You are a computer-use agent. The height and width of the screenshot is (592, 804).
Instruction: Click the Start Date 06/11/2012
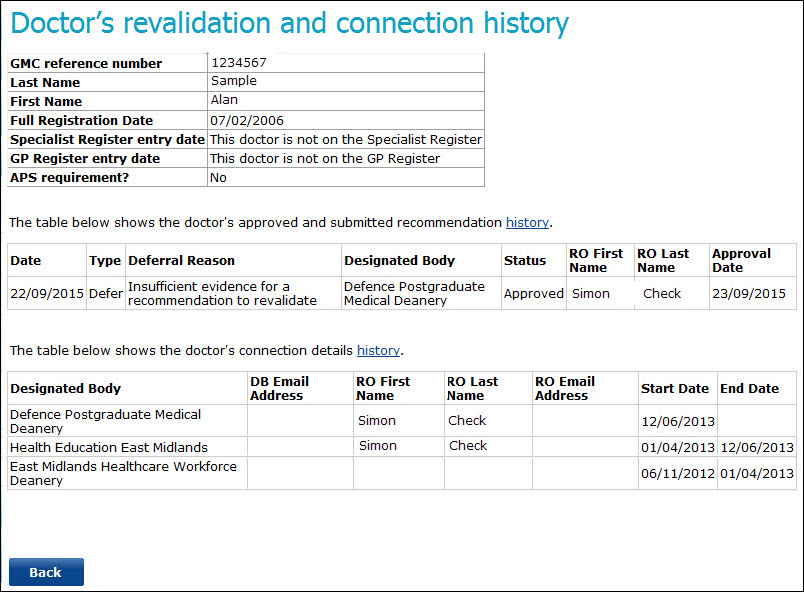678,474
